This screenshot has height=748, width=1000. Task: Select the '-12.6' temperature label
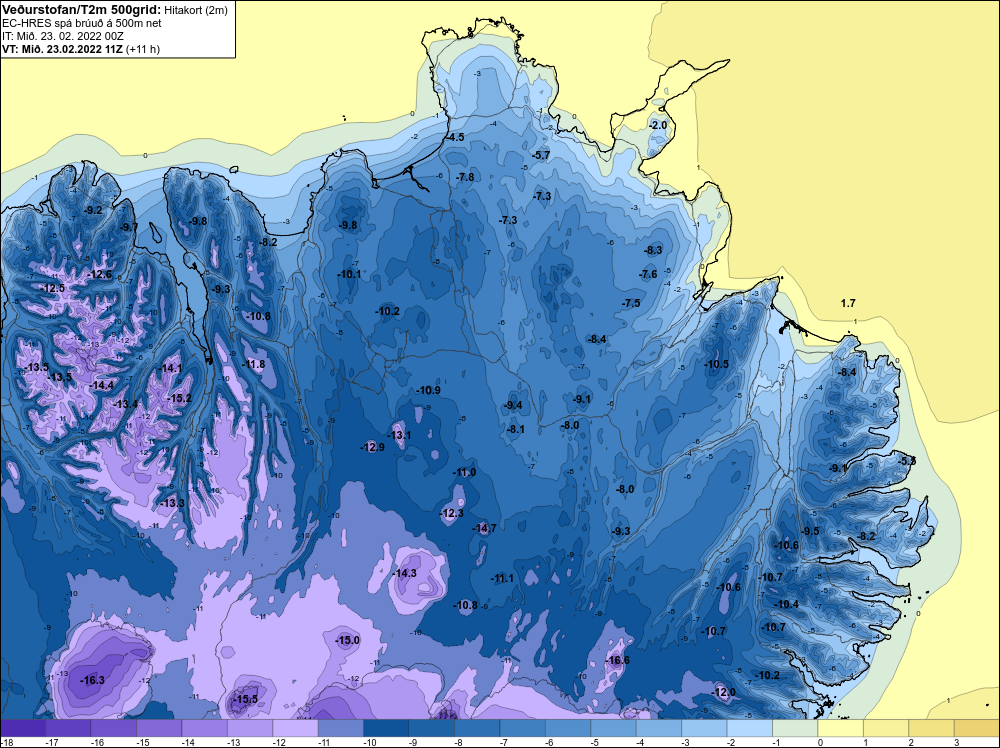click(x=100, y=274)
